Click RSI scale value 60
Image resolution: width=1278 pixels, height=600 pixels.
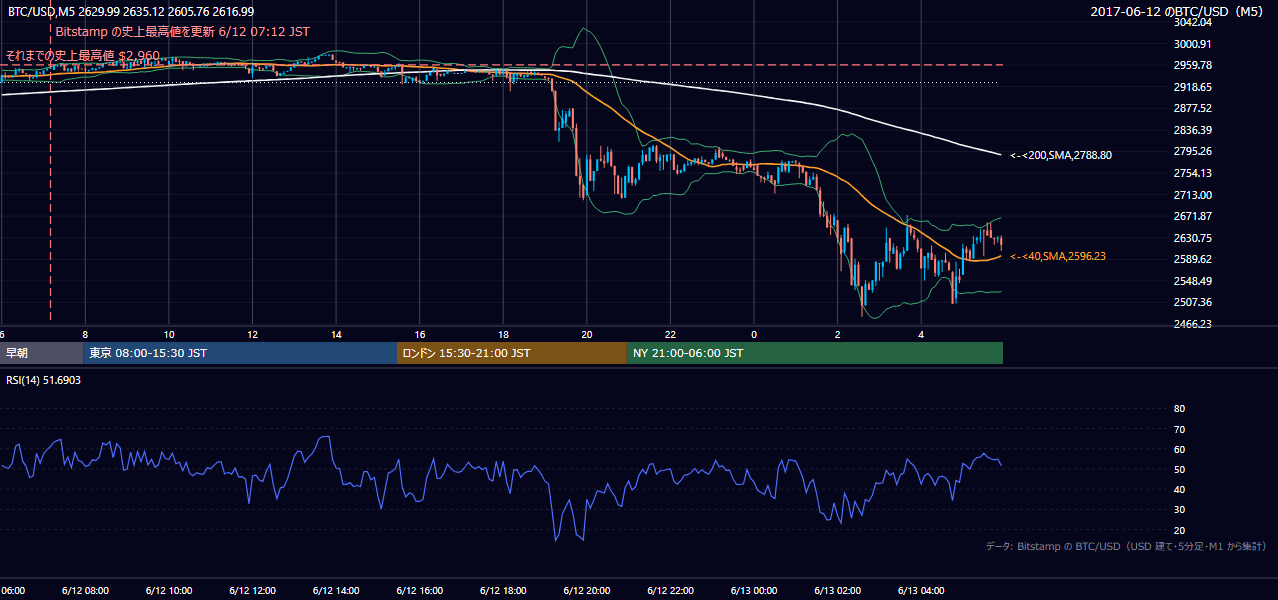click(1179, 449)
